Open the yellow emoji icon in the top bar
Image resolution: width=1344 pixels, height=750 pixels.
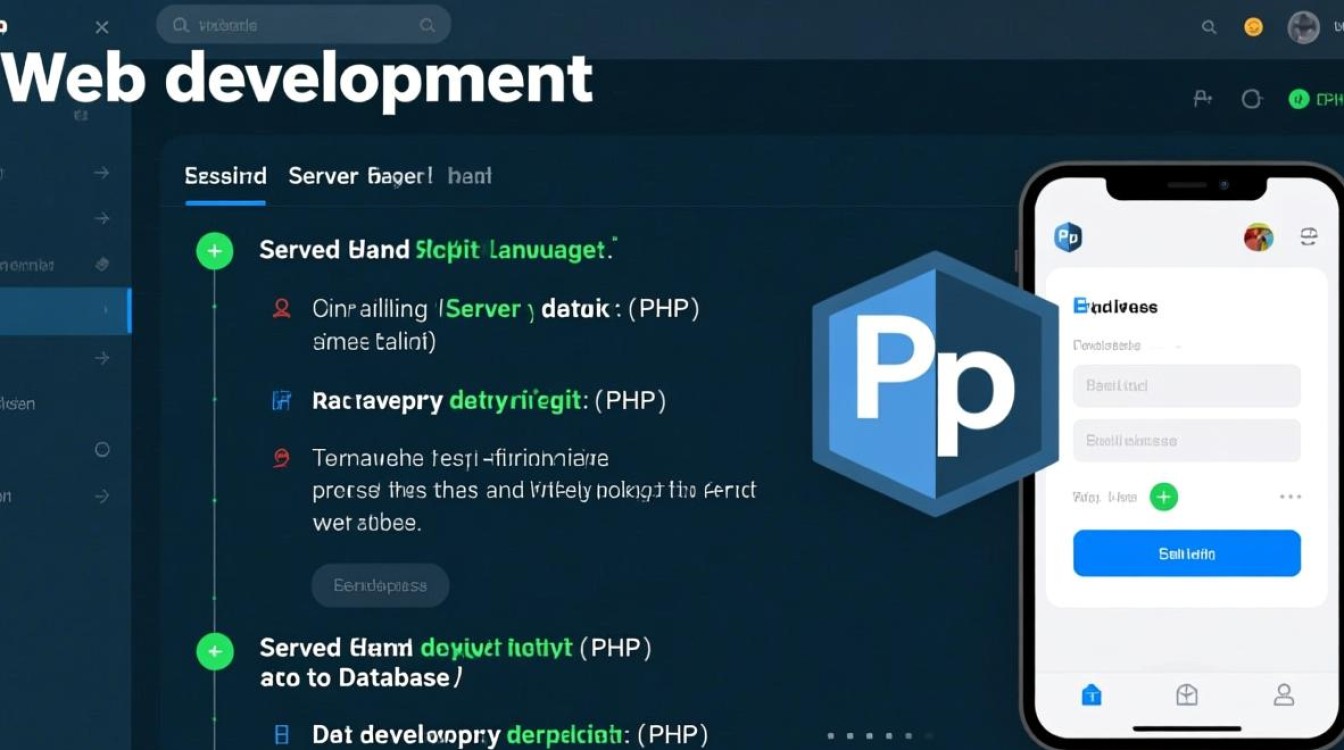pyautogui.click(x=1253, y=27)
